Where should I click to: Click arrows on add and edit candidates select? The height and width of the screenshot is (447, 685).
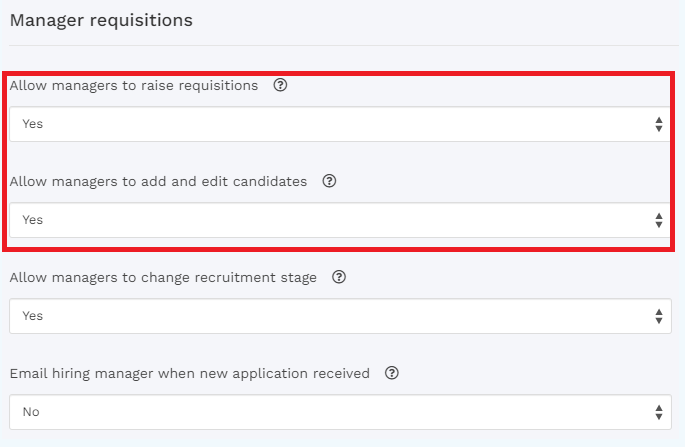click(658, 220)
